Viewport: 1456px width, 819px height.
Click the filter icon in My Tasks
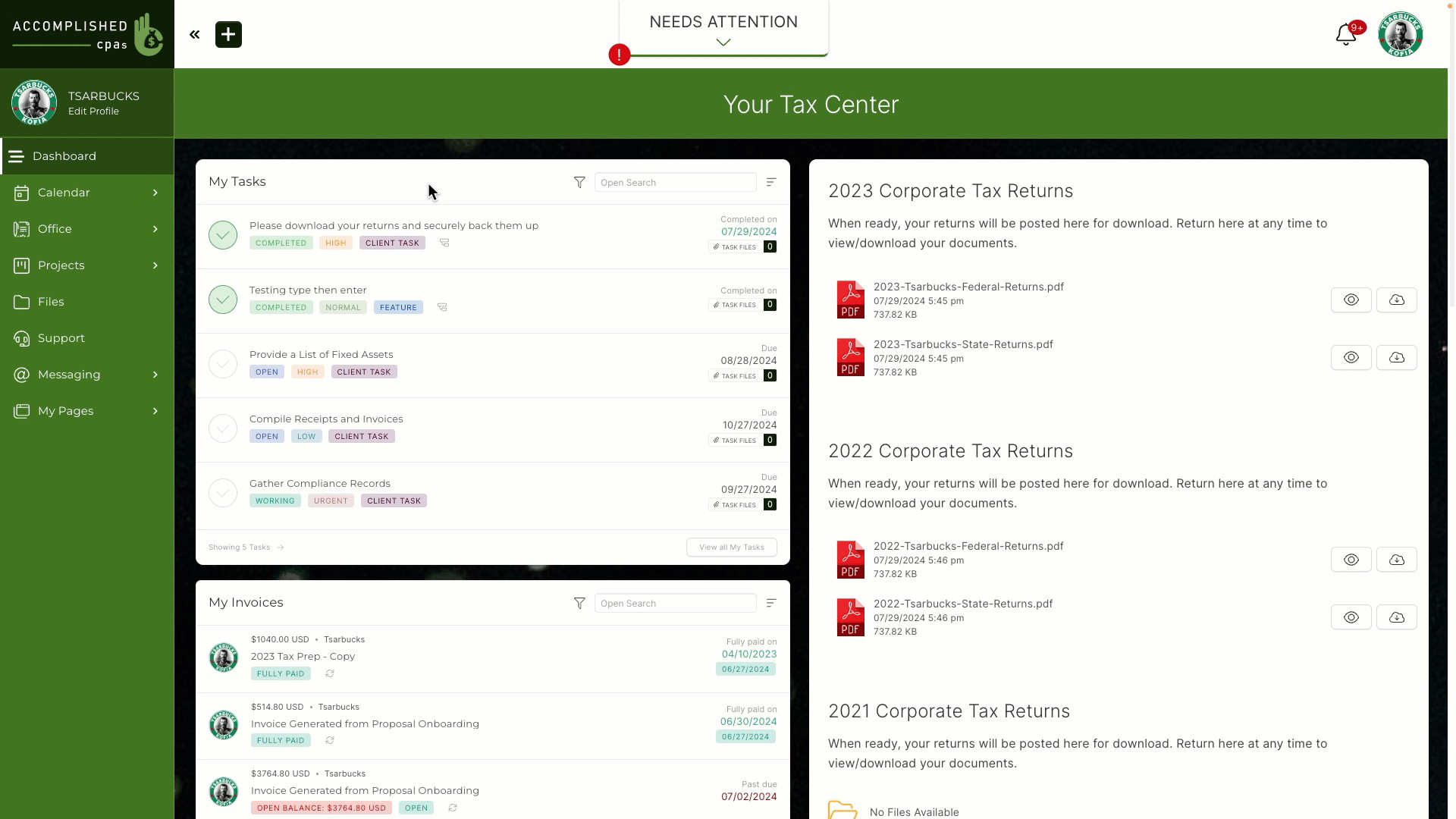[580, 182]
